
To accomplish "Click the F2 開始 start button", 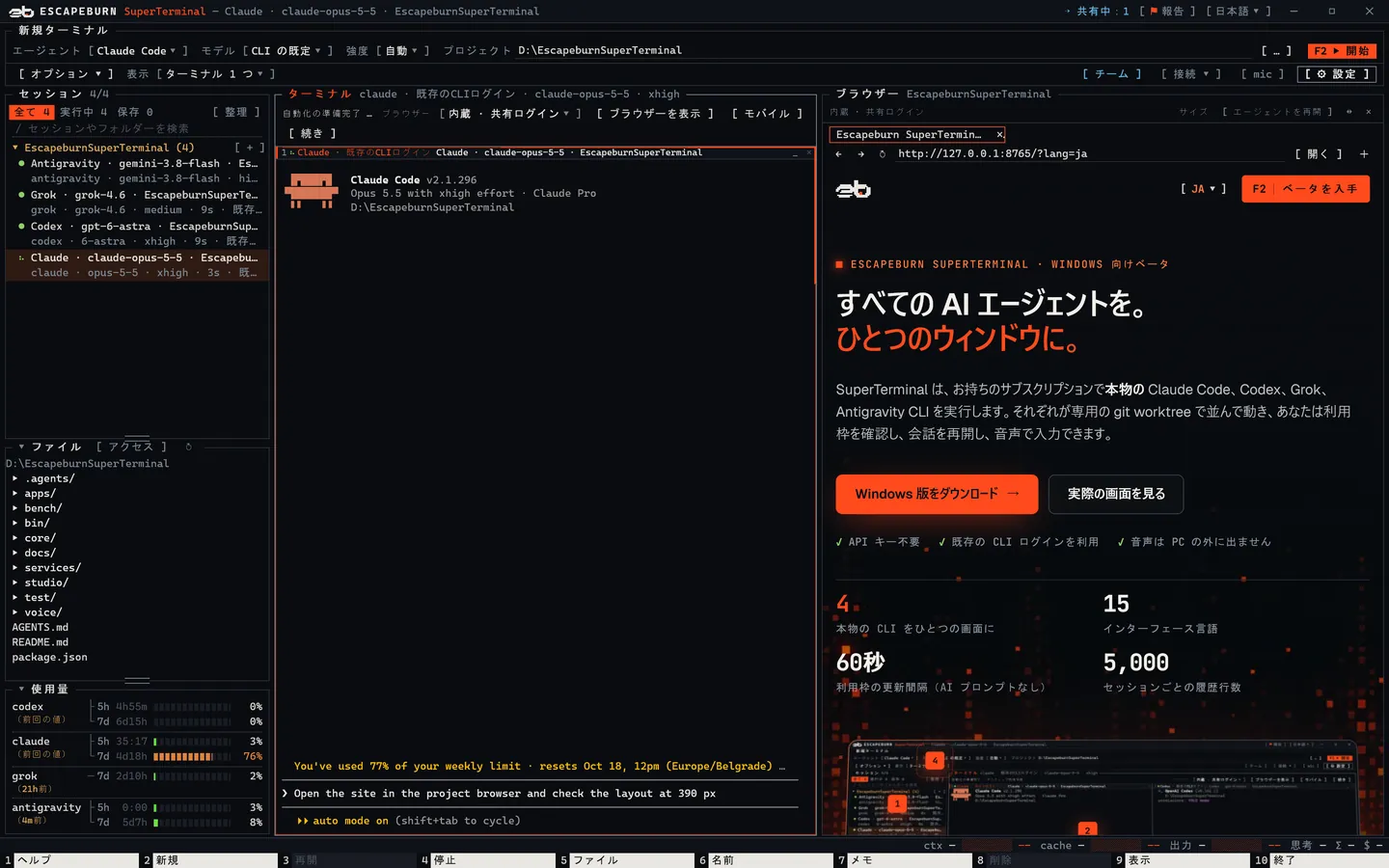I will (1342, 51).
